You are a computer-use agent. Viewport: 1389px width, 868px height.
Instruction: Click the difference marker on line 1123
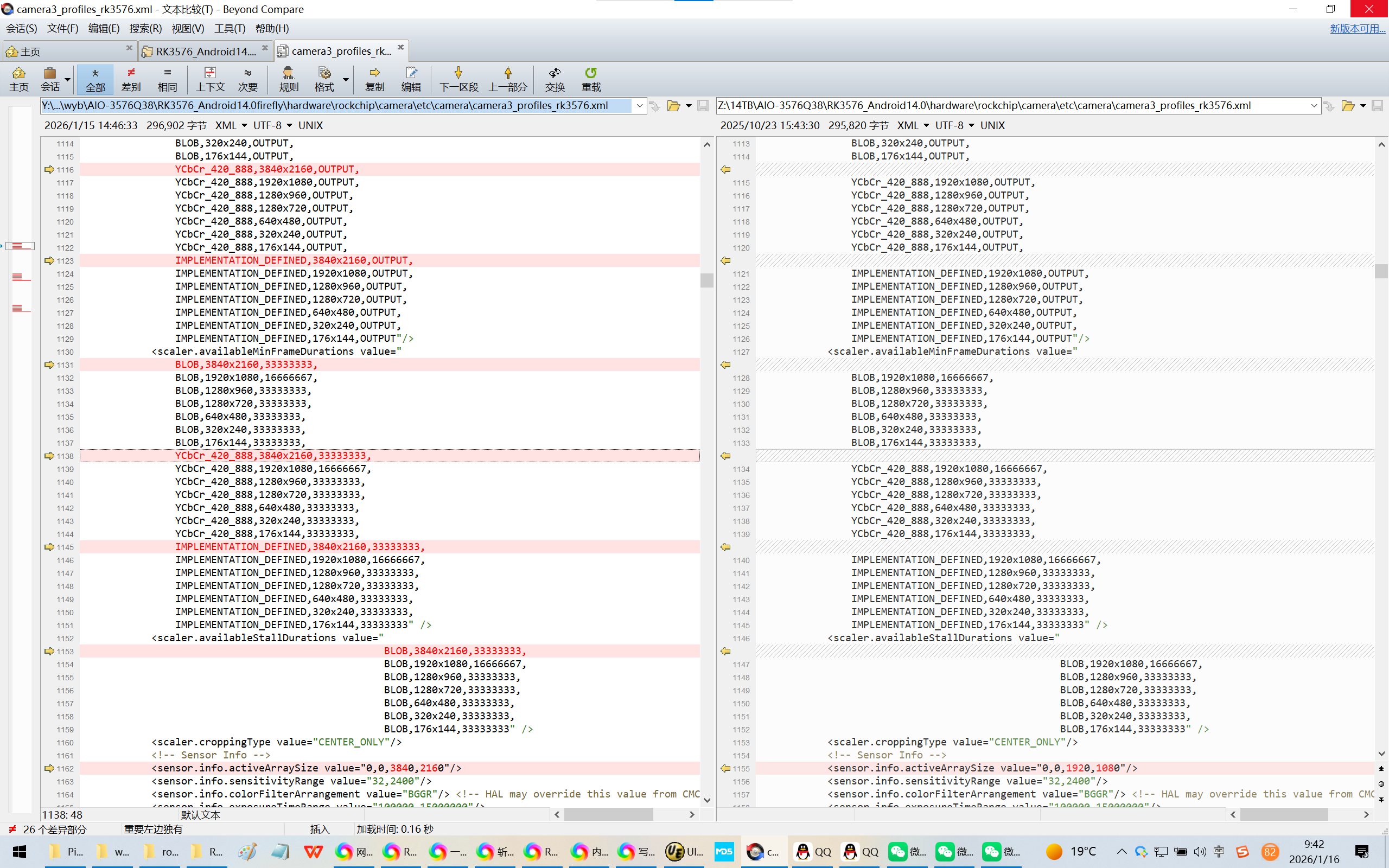tap(49, 260)
